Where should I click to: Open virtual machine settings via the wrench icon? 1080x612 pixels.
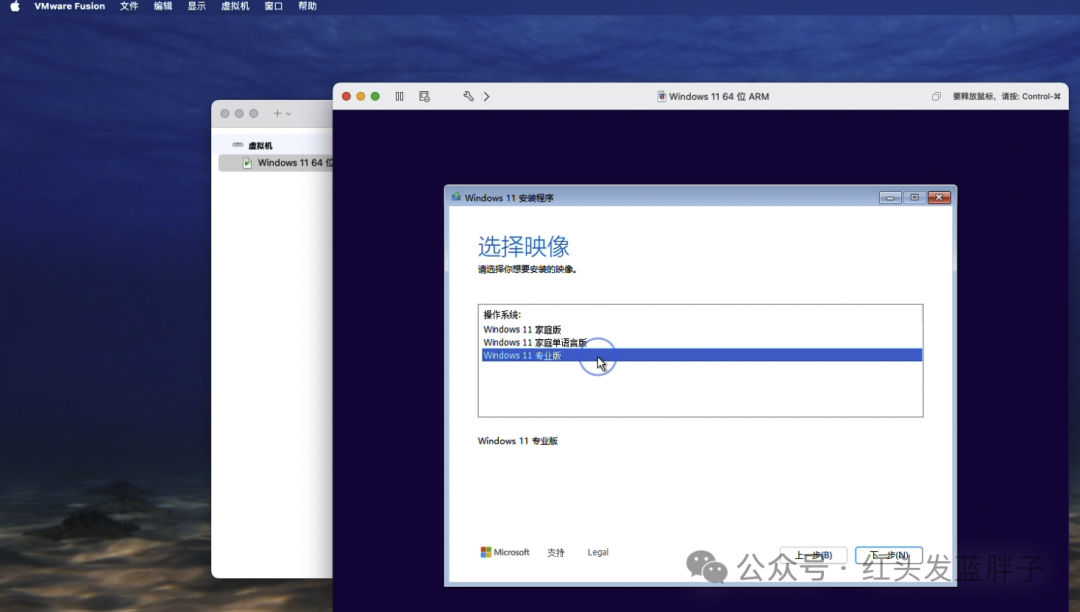pos(468,96)
